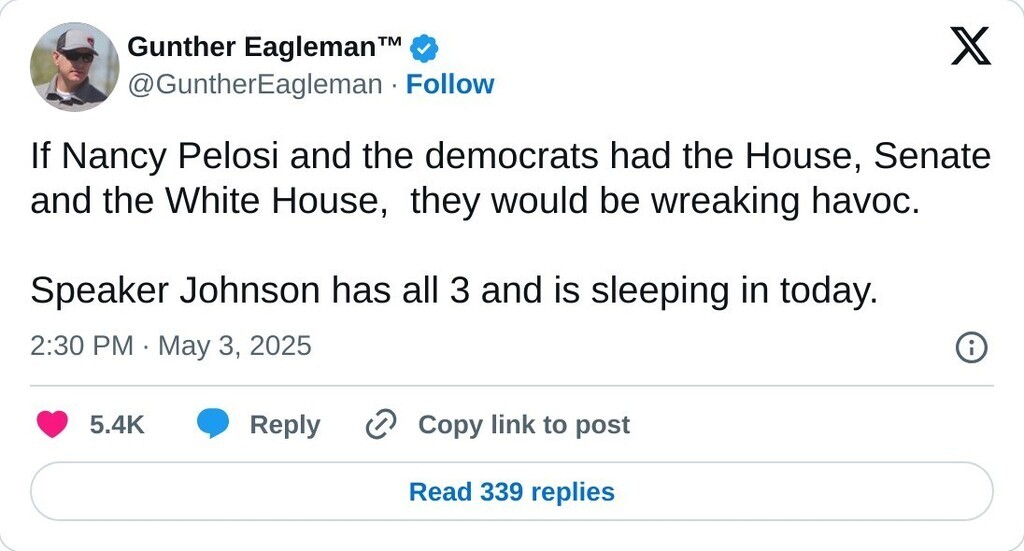Click the 5.4K like count
The height and width of the screenshot is (551, 1024).
coord(117,425)
